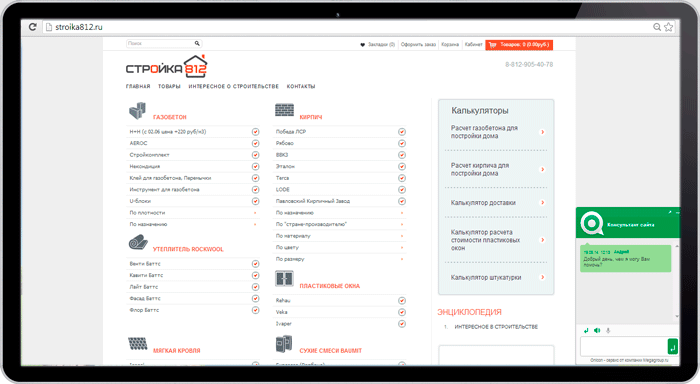Click check mark next to H+H row
Screen dimensions: 700x384
255,132
